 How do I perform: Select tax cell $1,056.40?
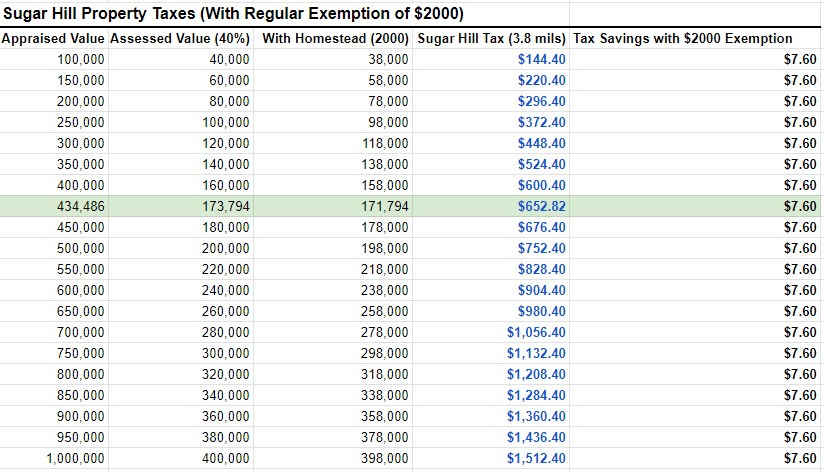537,333
